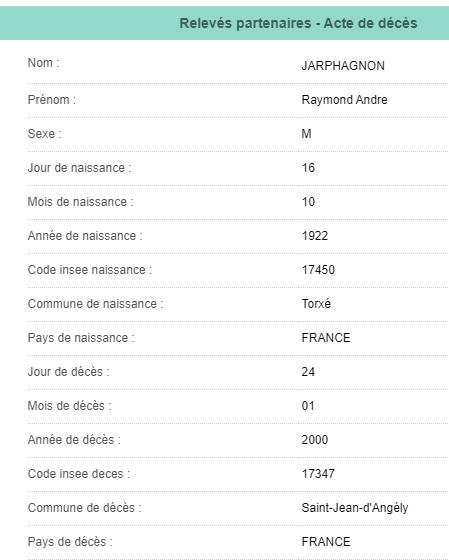Viewport: 449px width, 560px height.
Task: Select the death commune Saint-Jean-d'Angély
Action: click(355, 508)
